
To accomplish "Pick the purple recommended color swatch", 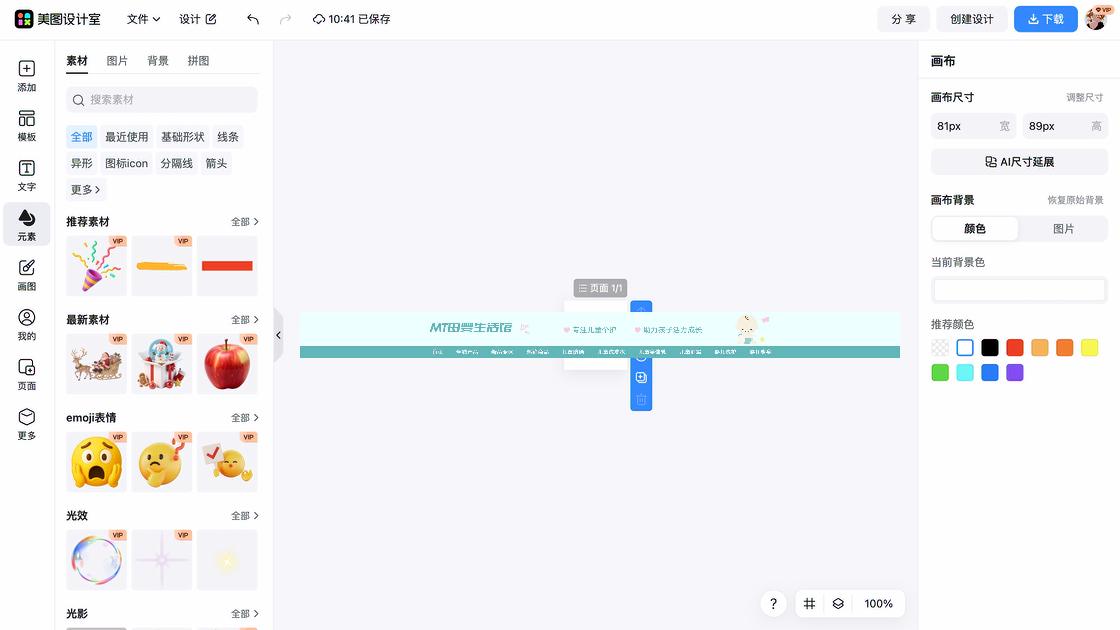I will [1014, 373].
